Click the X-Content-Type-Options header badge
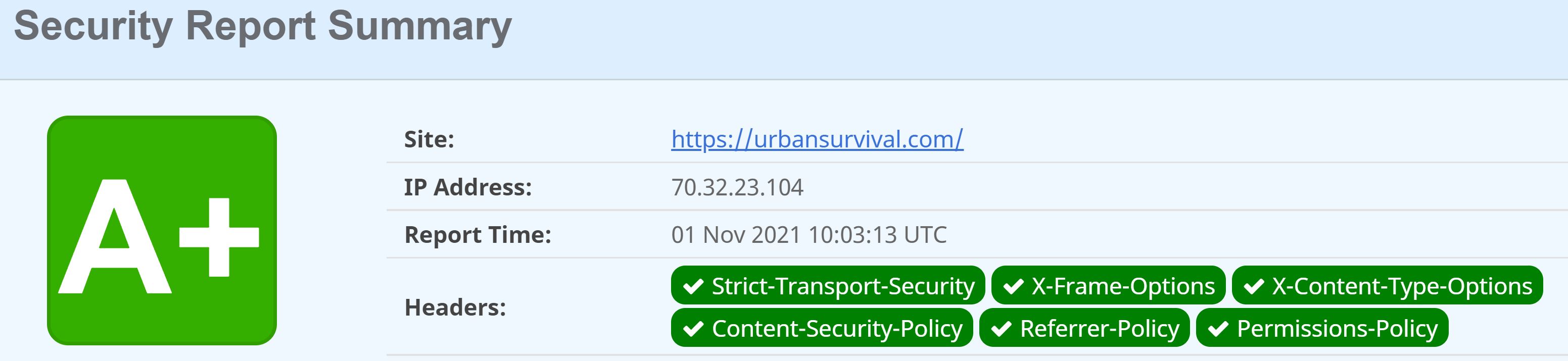The height and width of the screenshot is (361, 1568). 1387,285
